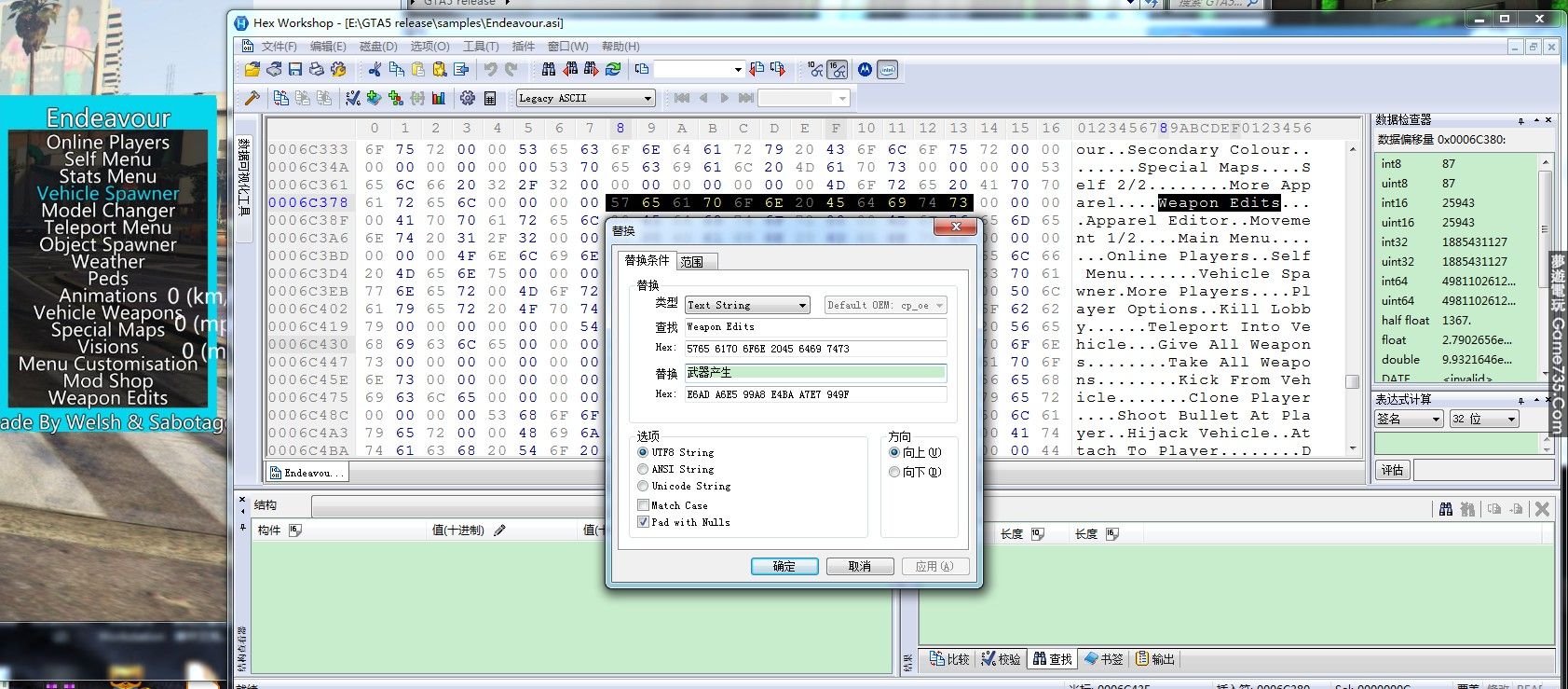This screenshot has height=689, width=1568.
Task: Click the 评估 evaluate button
Action: coord(1393,470)
